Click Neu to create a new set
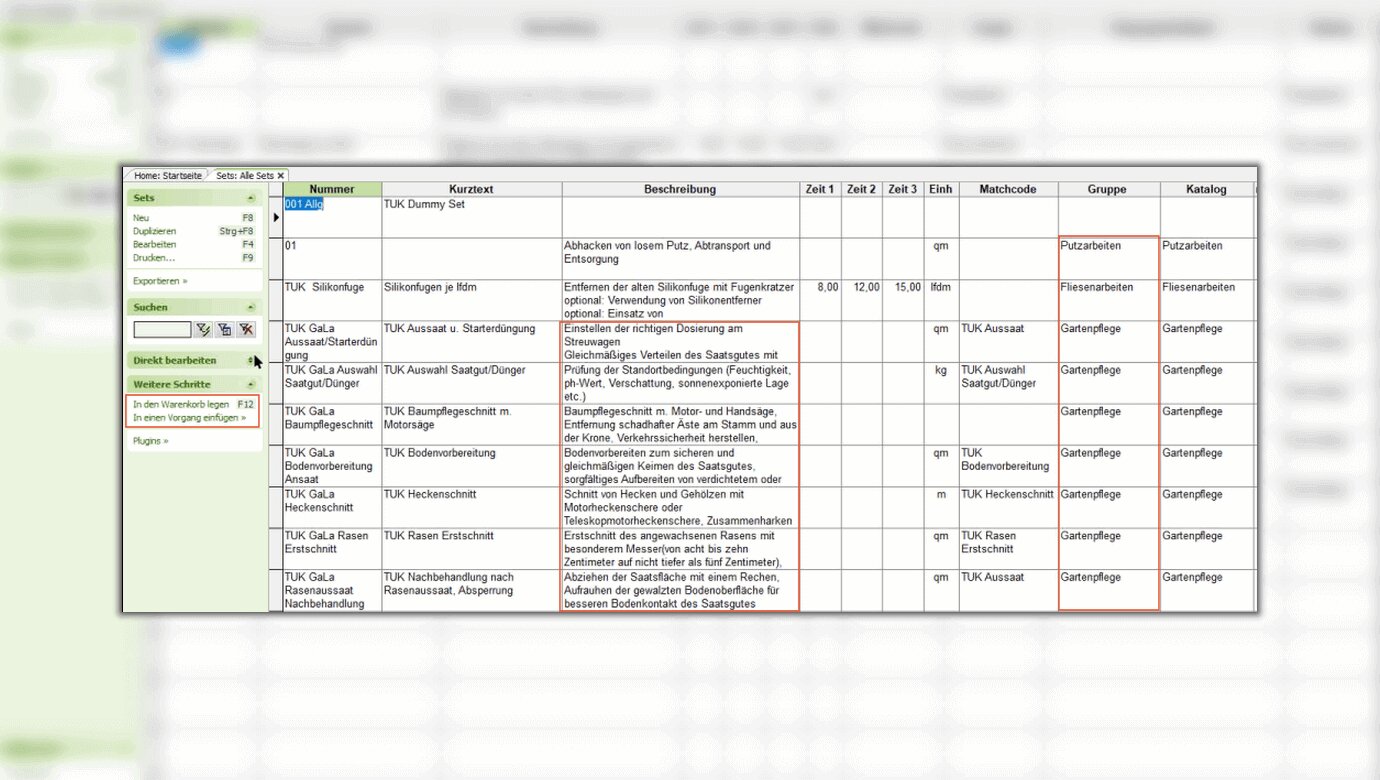 (141, 217)
